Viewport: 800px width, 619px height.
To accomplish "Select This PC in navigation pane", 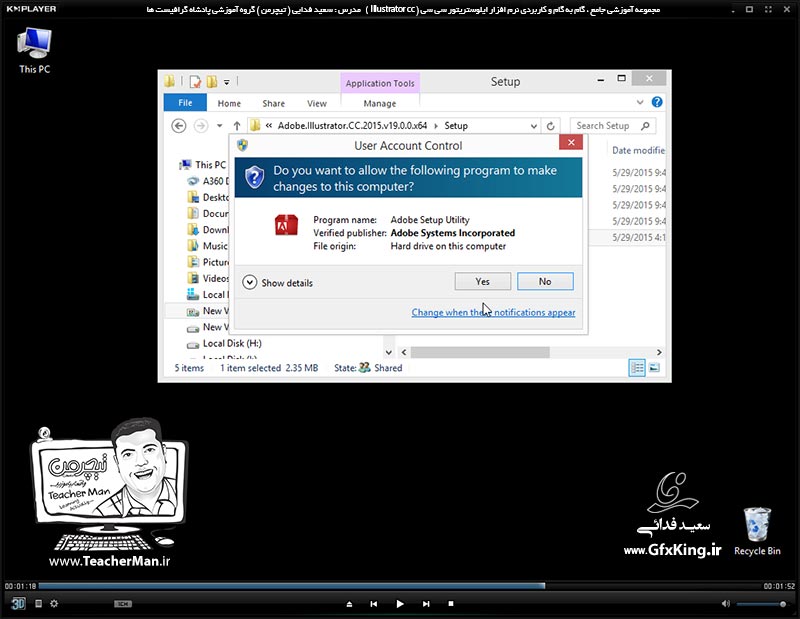I will [x=203, y=165].
